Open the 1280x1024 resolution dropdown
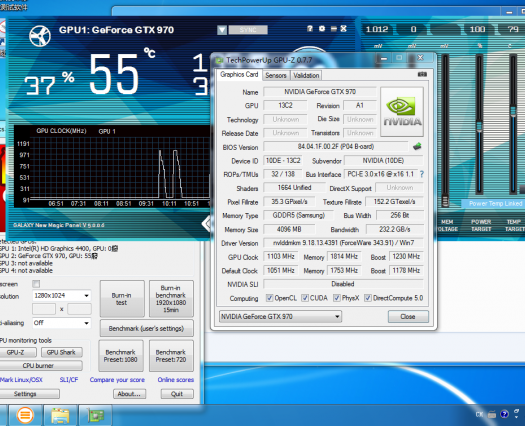 click(x=62, y=295)
